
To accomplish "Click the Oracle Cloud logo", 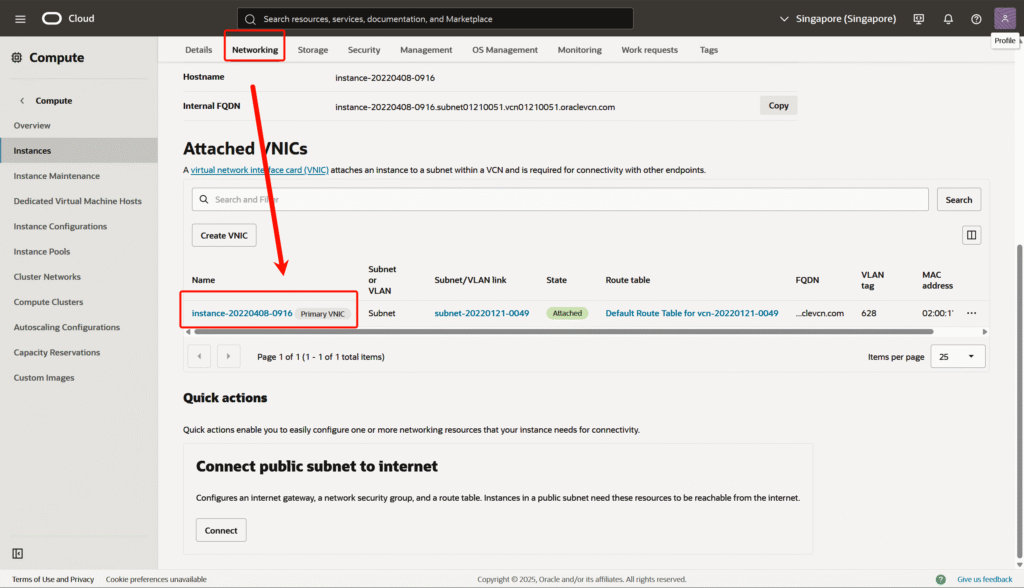I will [x=68, y=19].
